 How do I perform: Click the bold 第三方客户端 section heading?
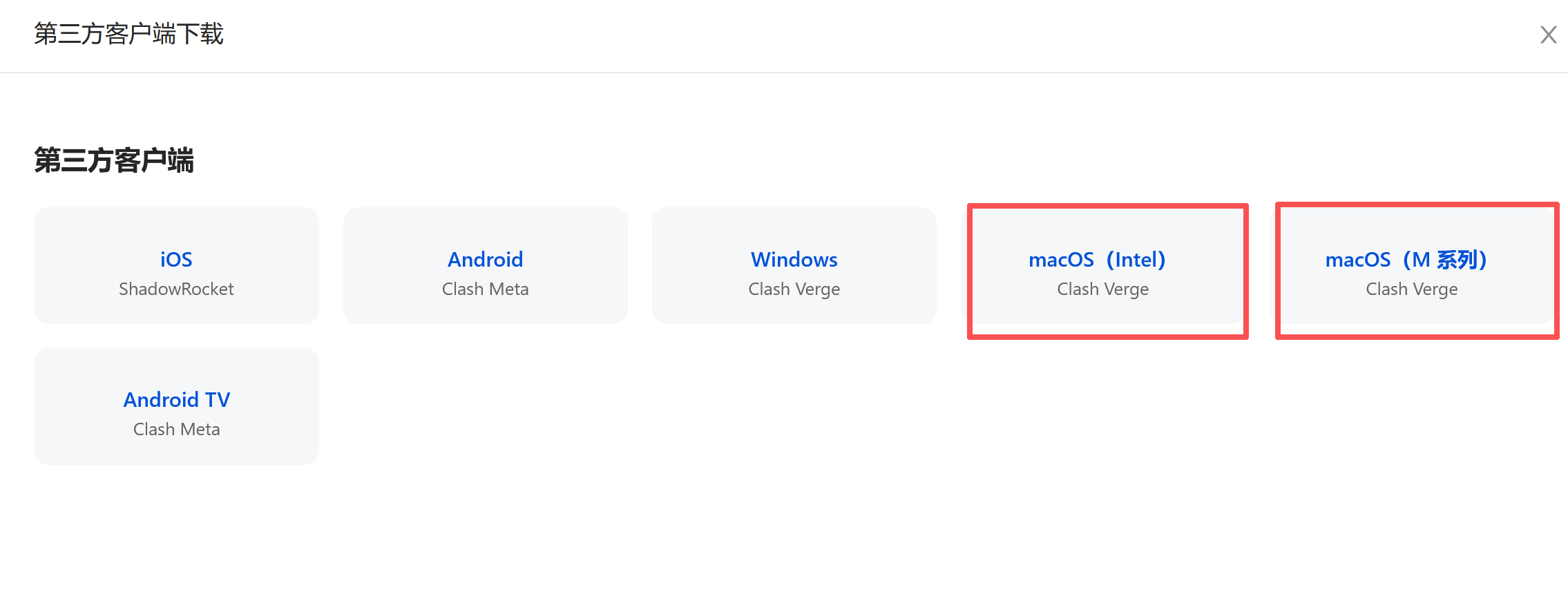pos(114,160)
